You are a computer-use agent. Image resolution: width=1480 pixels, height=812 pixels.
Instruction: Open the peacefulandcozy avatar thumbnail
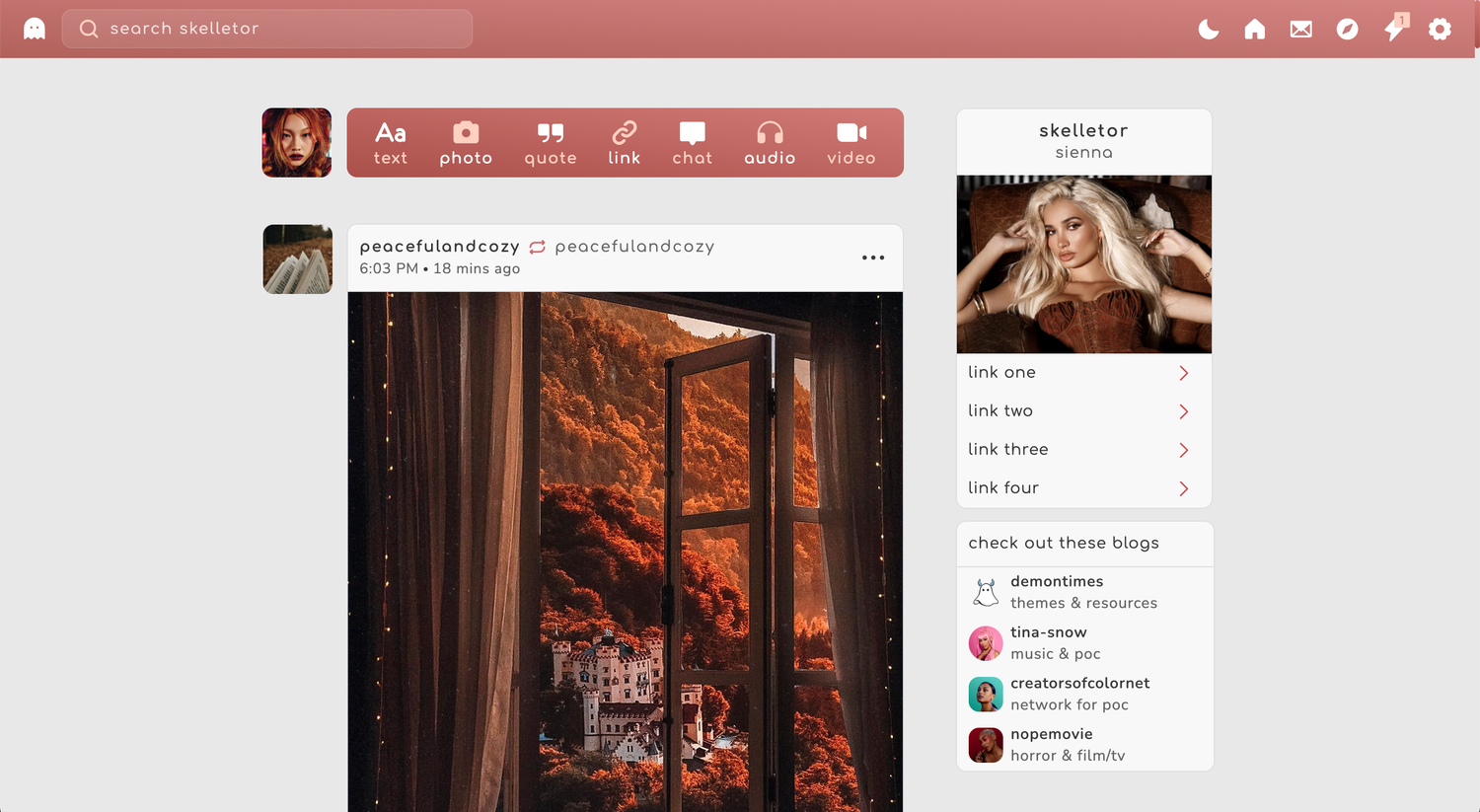pyautogui.click(x=297, y=259)
